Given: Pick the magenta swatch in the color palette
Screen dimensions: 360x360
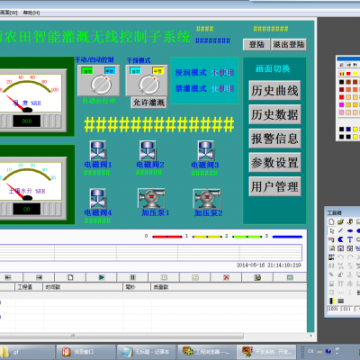Looking at the screenshot, I should click(x=342, y=105).
